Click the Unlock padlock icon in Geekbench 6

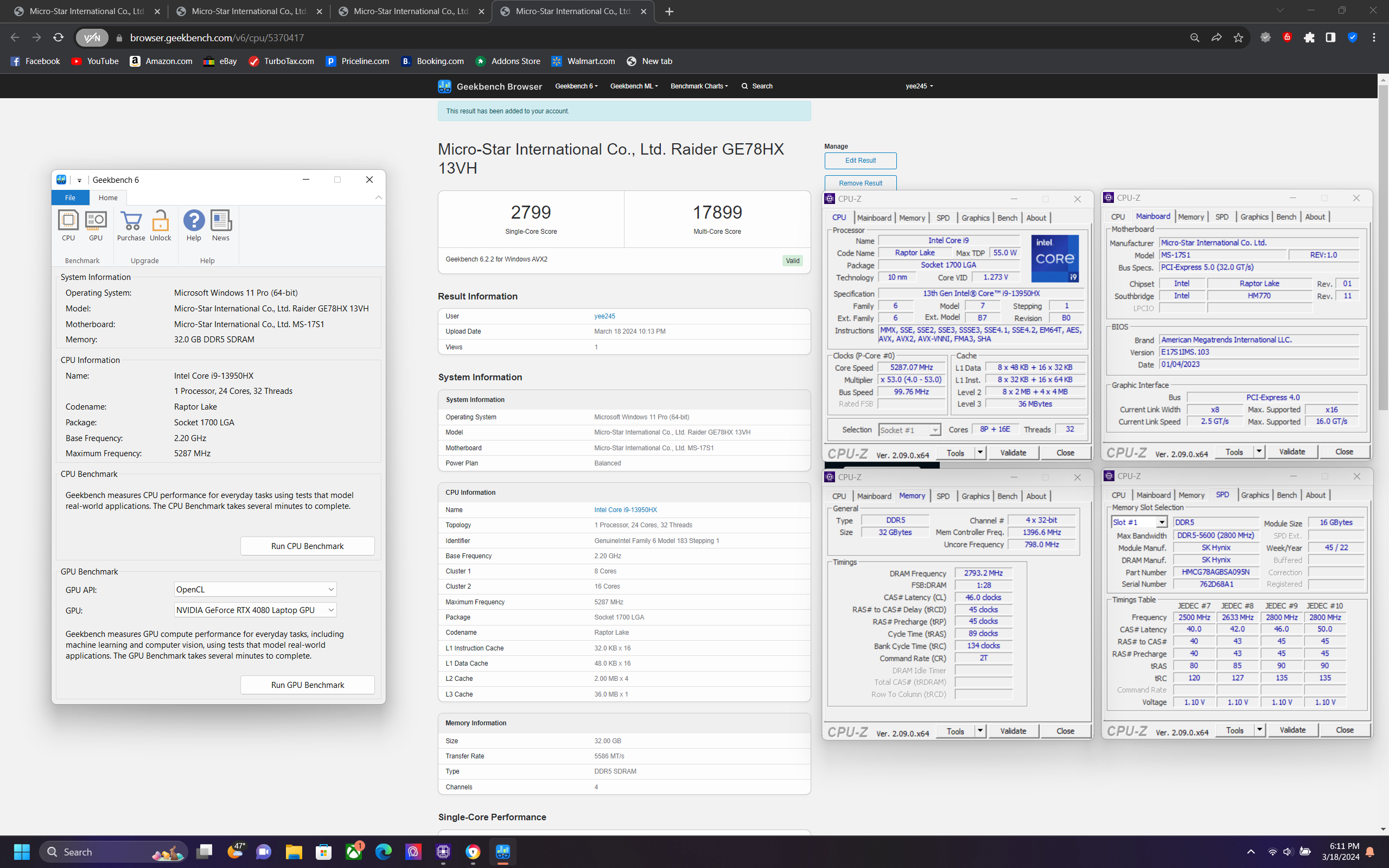pos(161,225)
